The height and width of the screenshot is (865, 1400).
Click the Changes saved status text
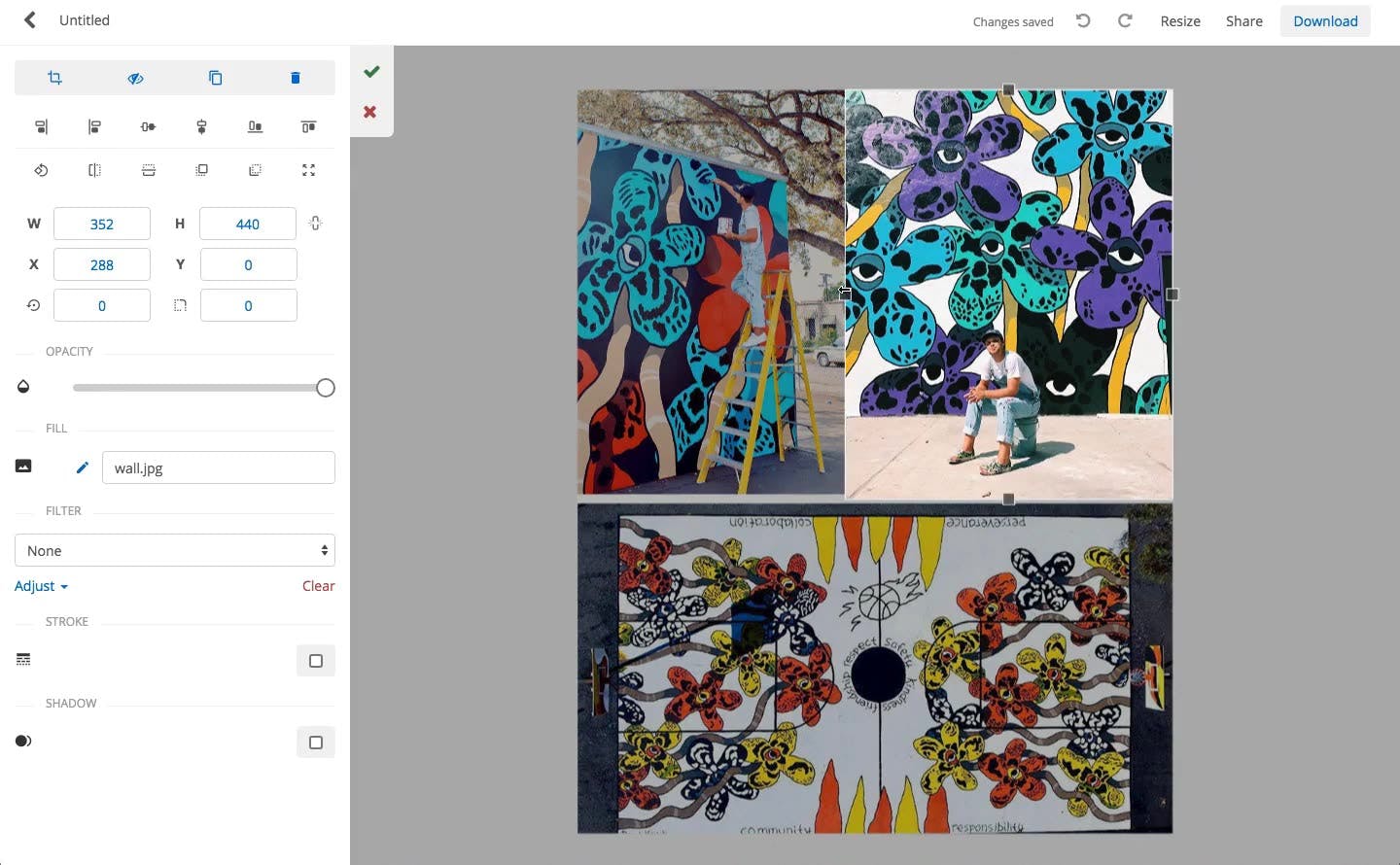click(x=1013, y=21)
